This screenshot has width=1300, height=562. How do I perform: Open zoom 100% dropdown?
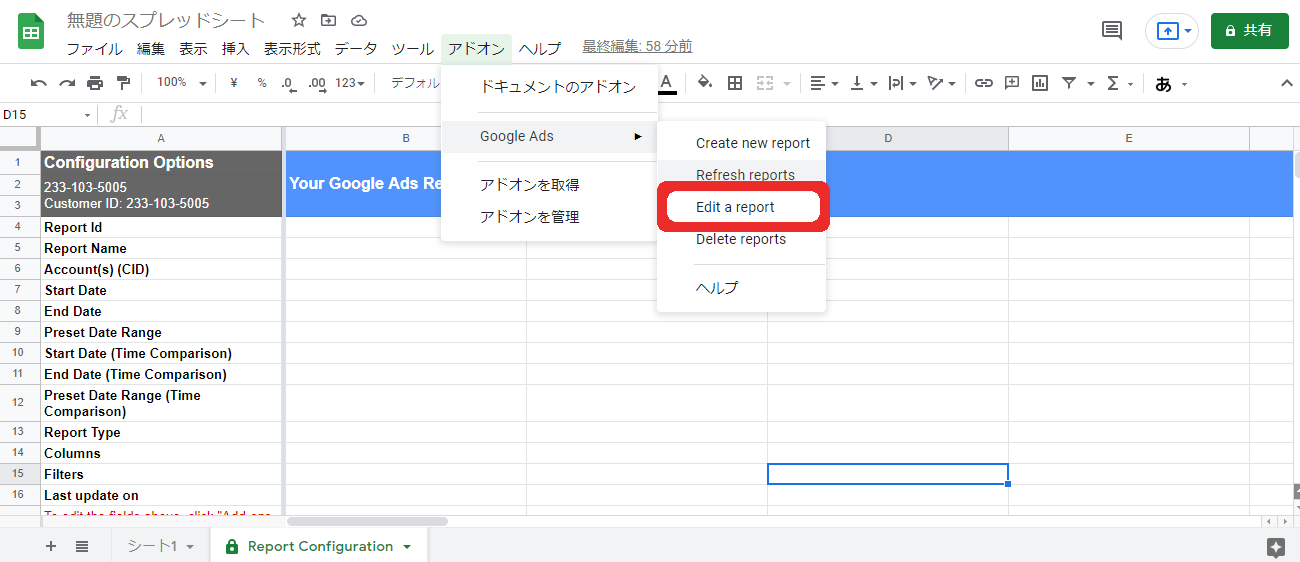[x=182, y=83]
